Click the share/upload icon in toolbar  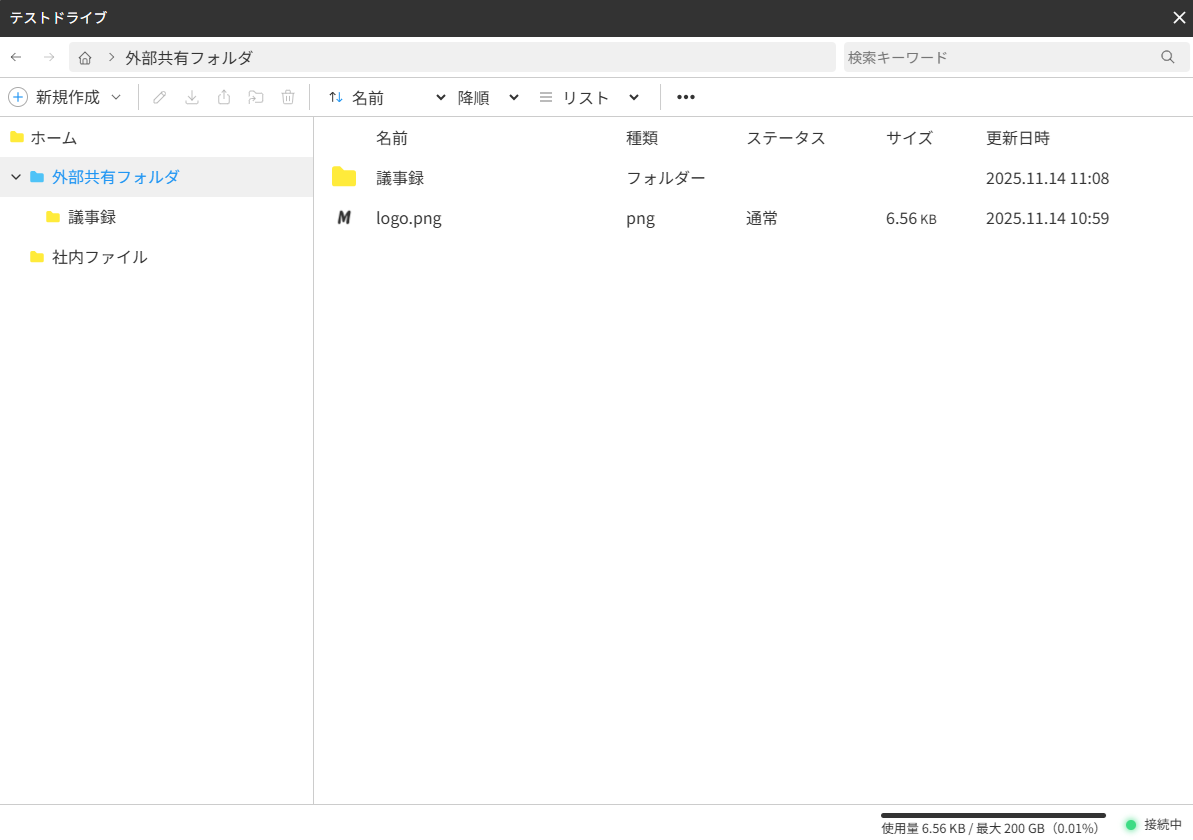(224, 97)
